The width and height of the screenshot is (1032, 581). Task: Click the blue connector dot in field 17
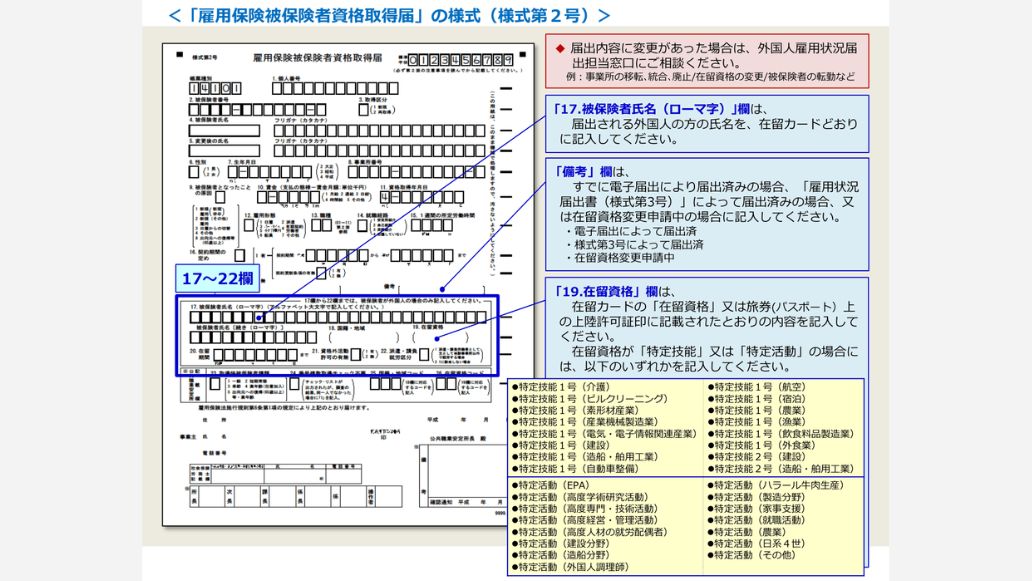pyautogui.click(x=258, y=317)
